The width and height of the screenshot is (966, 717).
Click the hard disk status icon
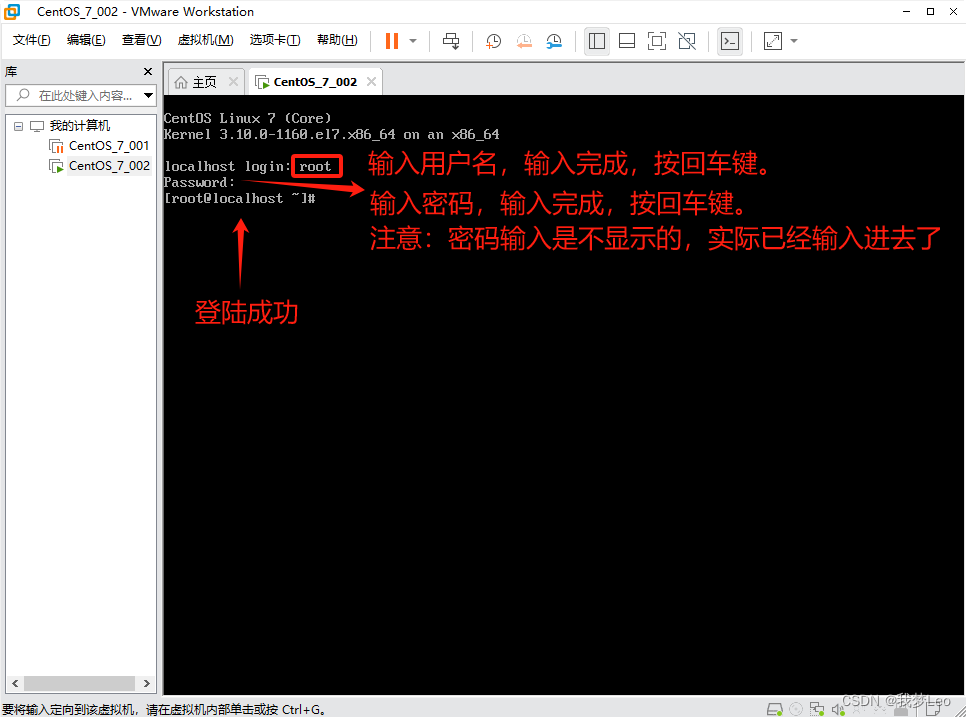pyautogui.click(x=774, y=707)
